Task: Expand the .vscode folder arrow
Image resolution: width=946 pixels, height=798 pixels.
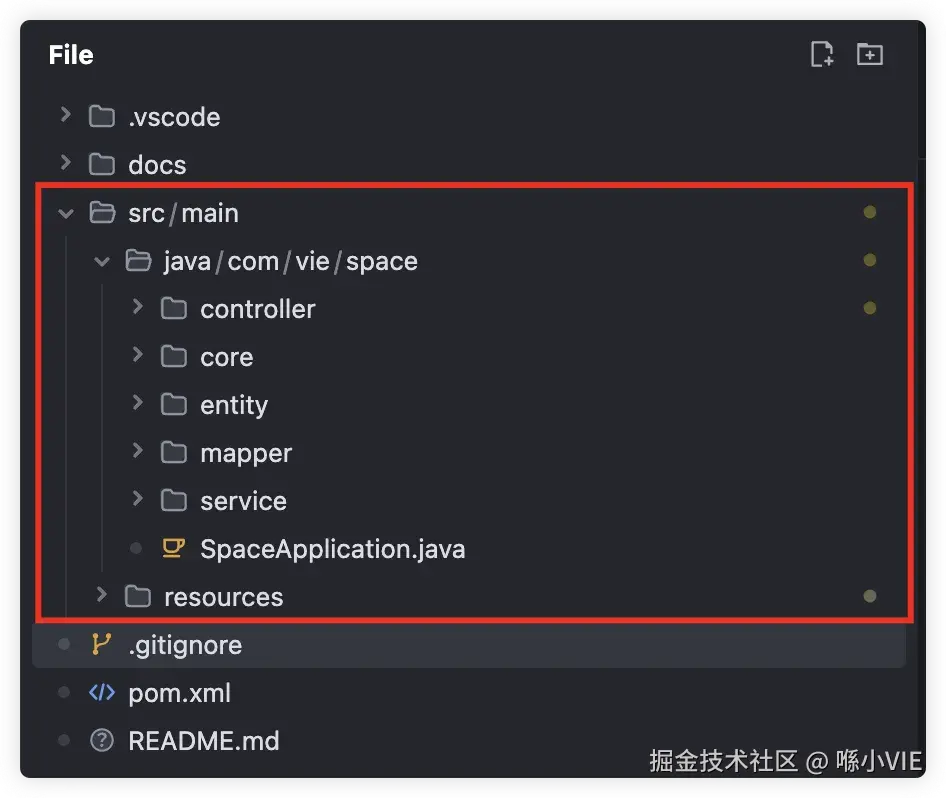Action: click(66, 116)
